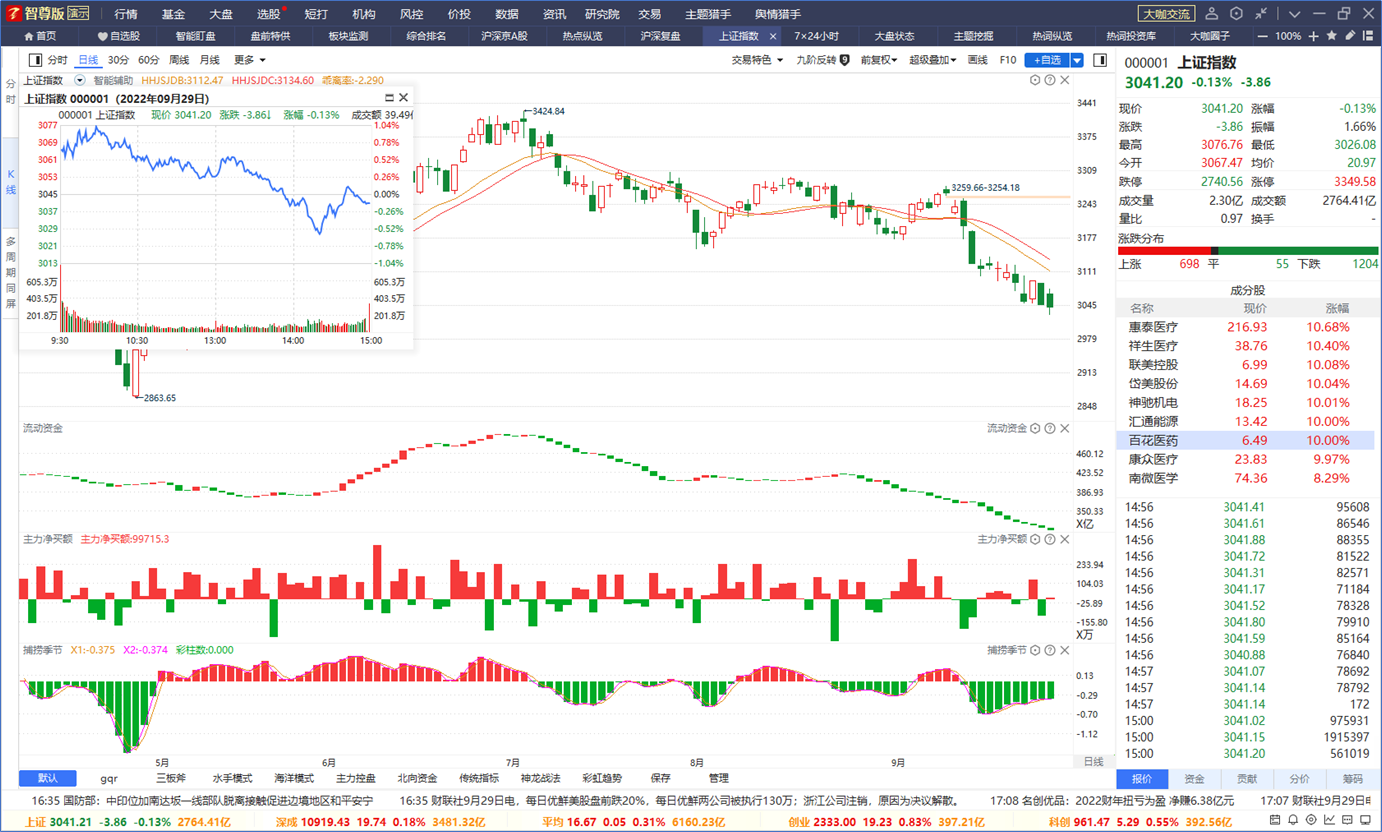Close the 上证指数 tab with its X
1382x832 pixels.
[x=773, y=36]
